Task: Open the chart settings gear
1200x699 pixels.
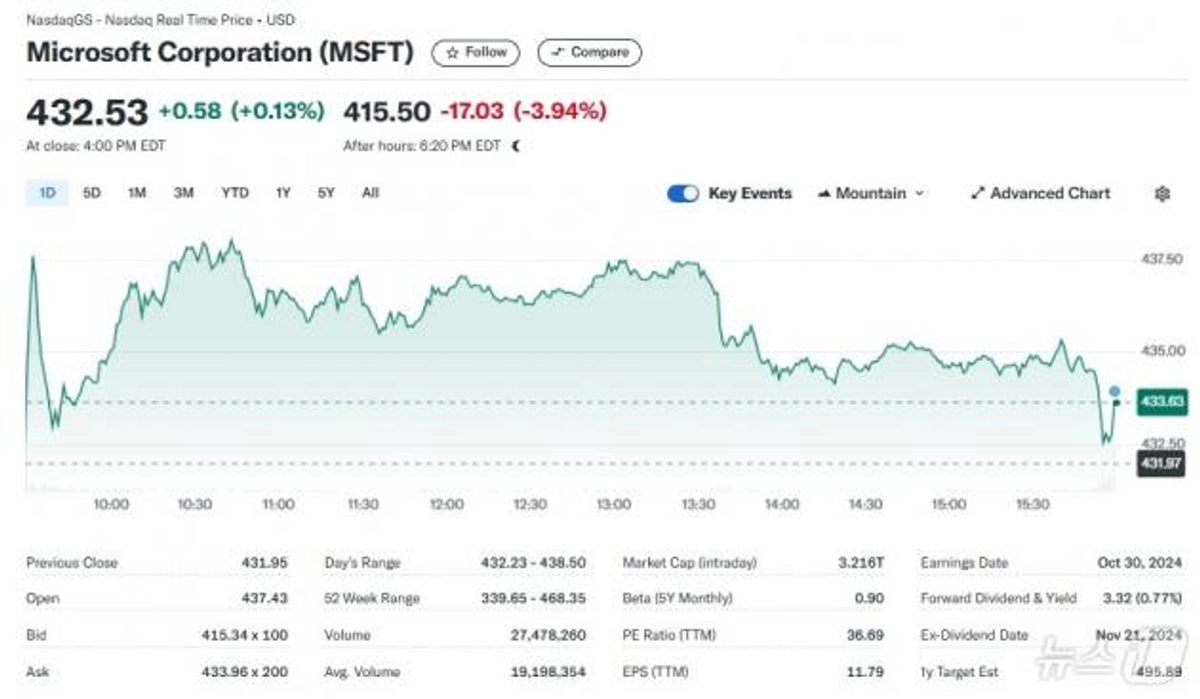Action: pos(1163,193)
